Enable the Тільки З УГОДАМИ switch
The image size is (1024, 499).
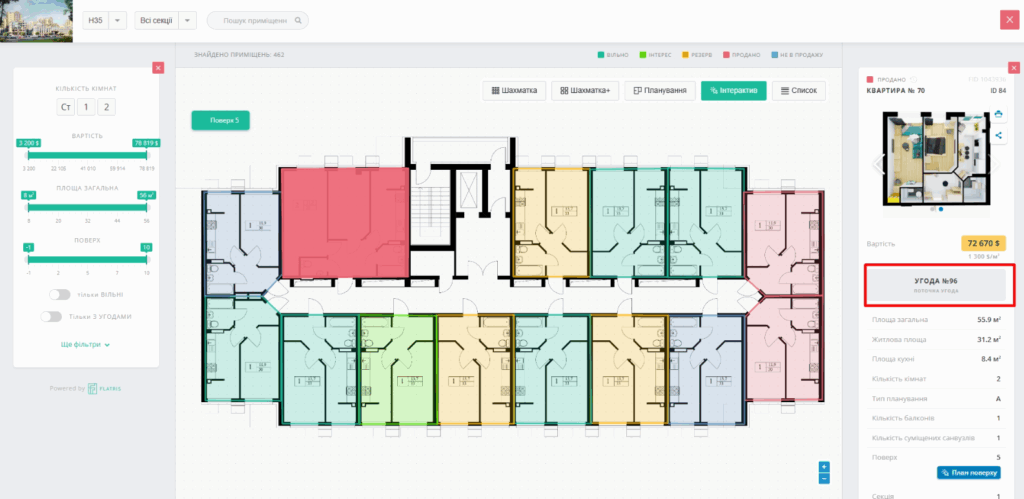(51, 317)
